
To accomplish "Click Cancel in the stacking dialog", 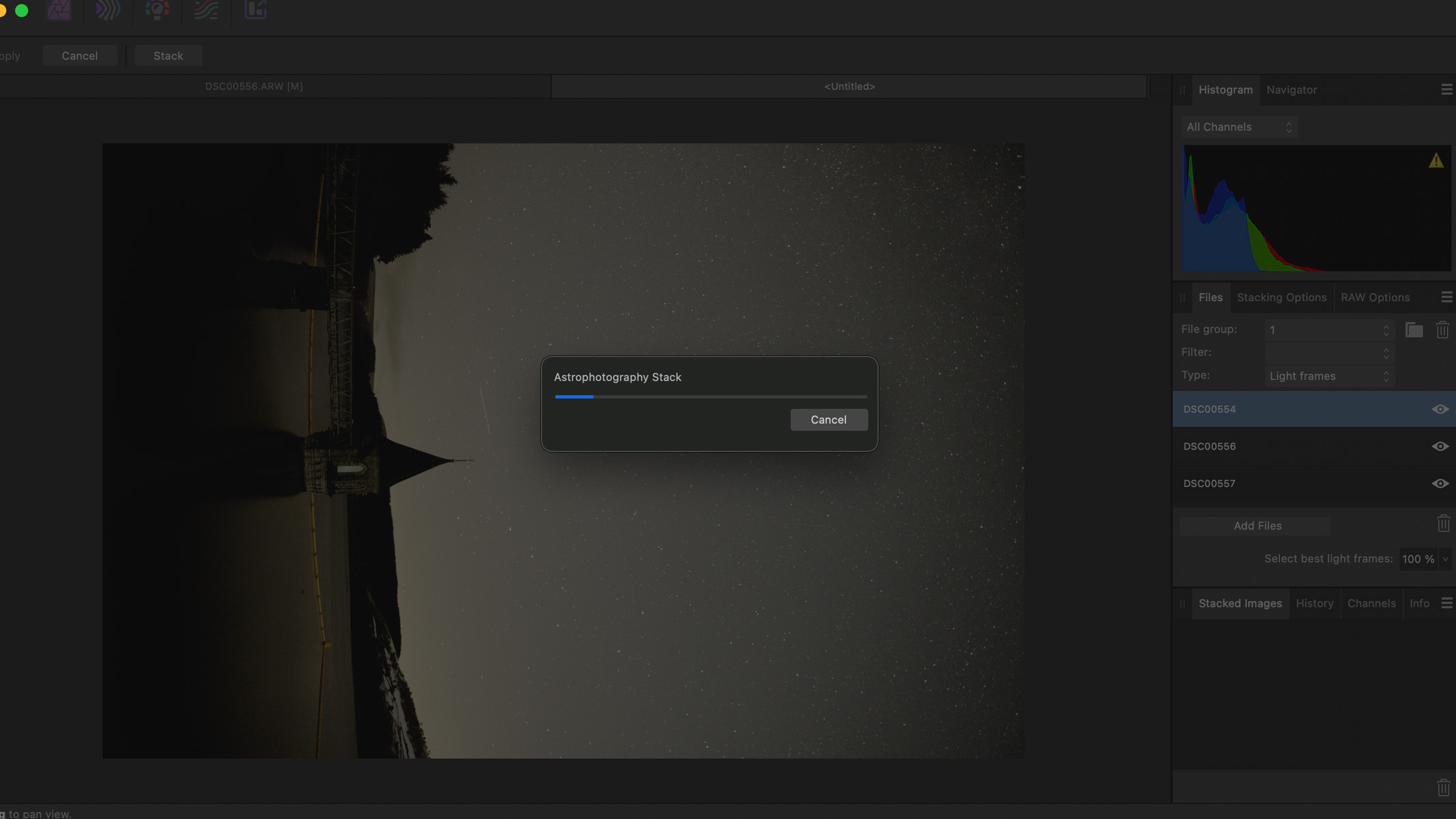I will click(828, 420).
